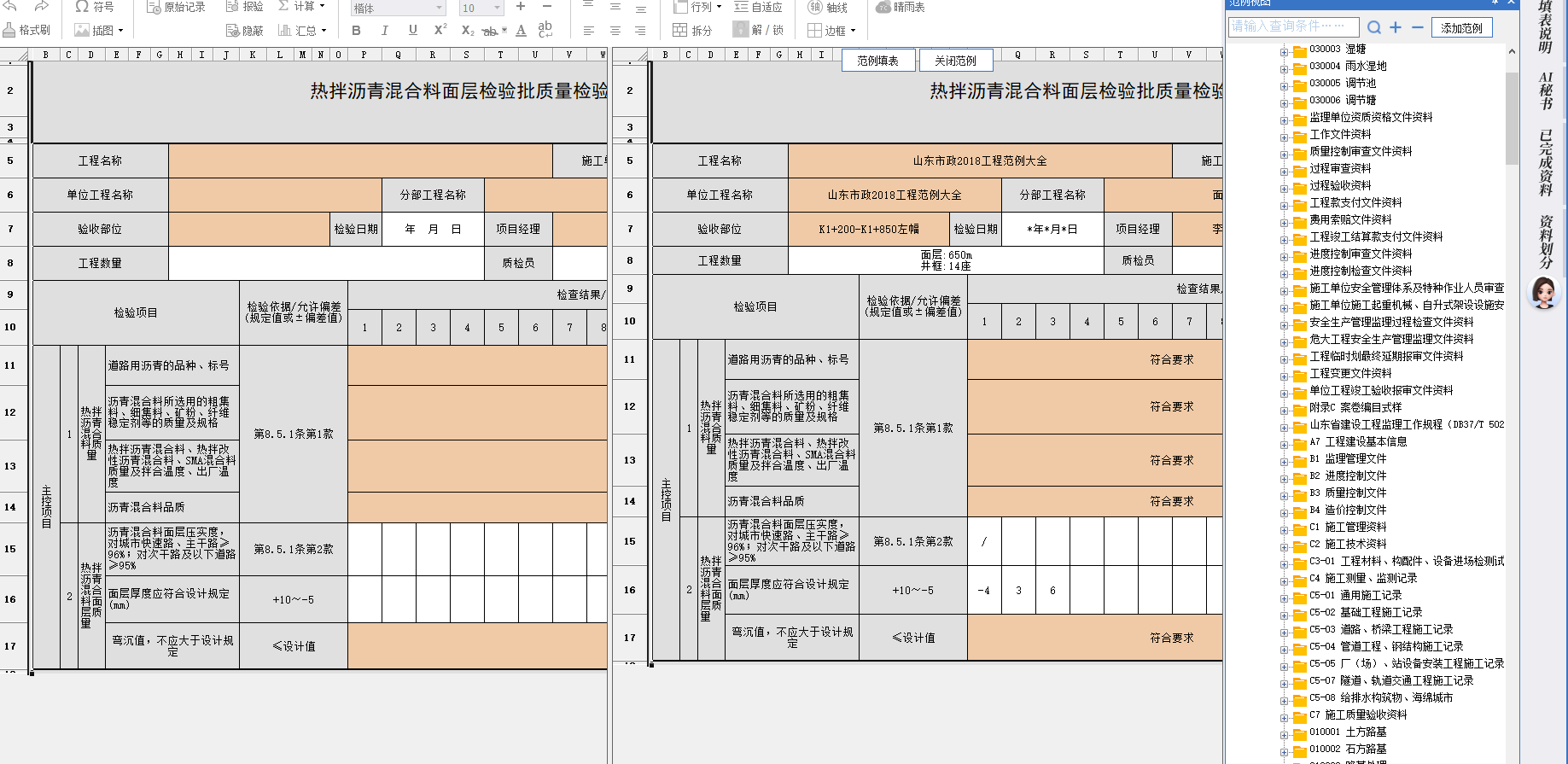Click the AI assistant avatar icon
1568x764 pixels.
click(1543, 293)
